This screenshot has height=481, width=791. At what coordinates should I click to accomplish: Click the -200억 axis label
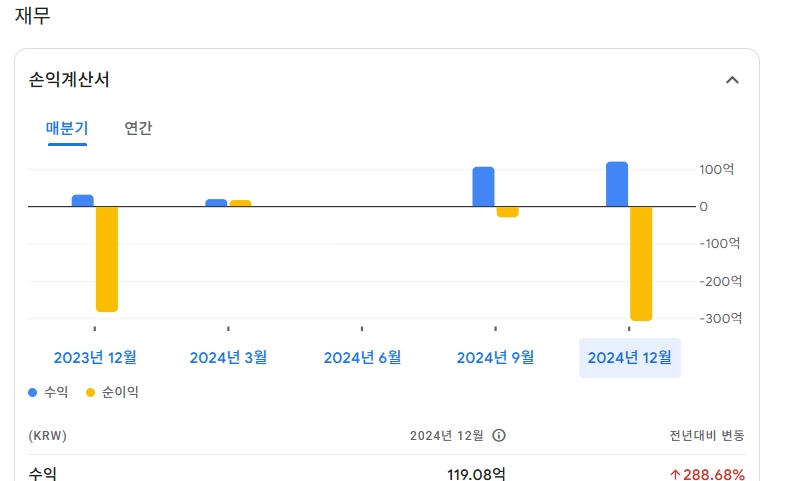[x=720, y=281]
